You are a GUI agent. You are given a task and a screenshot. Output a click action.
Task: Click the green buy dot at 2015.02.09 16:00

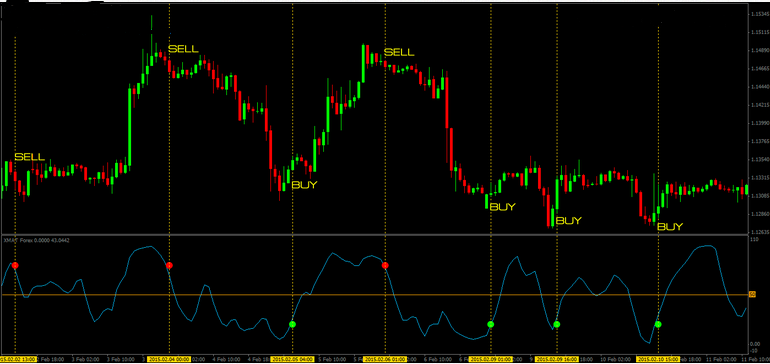click(556, 324)
